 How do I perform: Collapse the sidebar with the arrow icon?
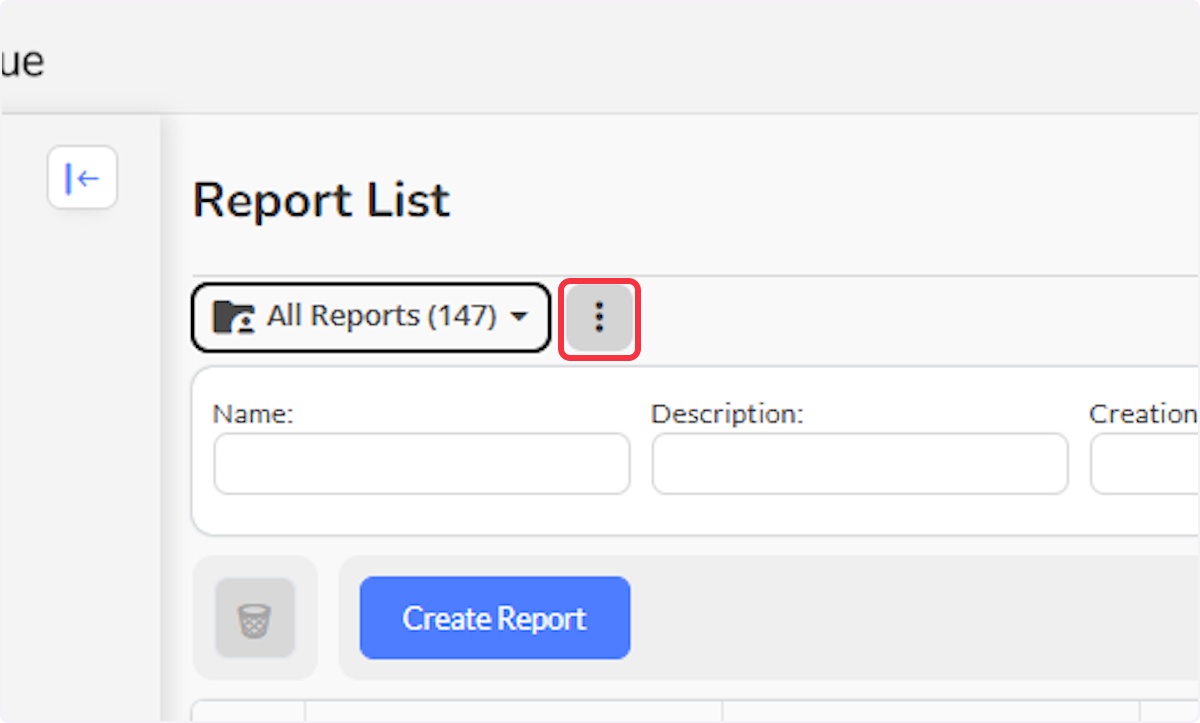point(82,178)
